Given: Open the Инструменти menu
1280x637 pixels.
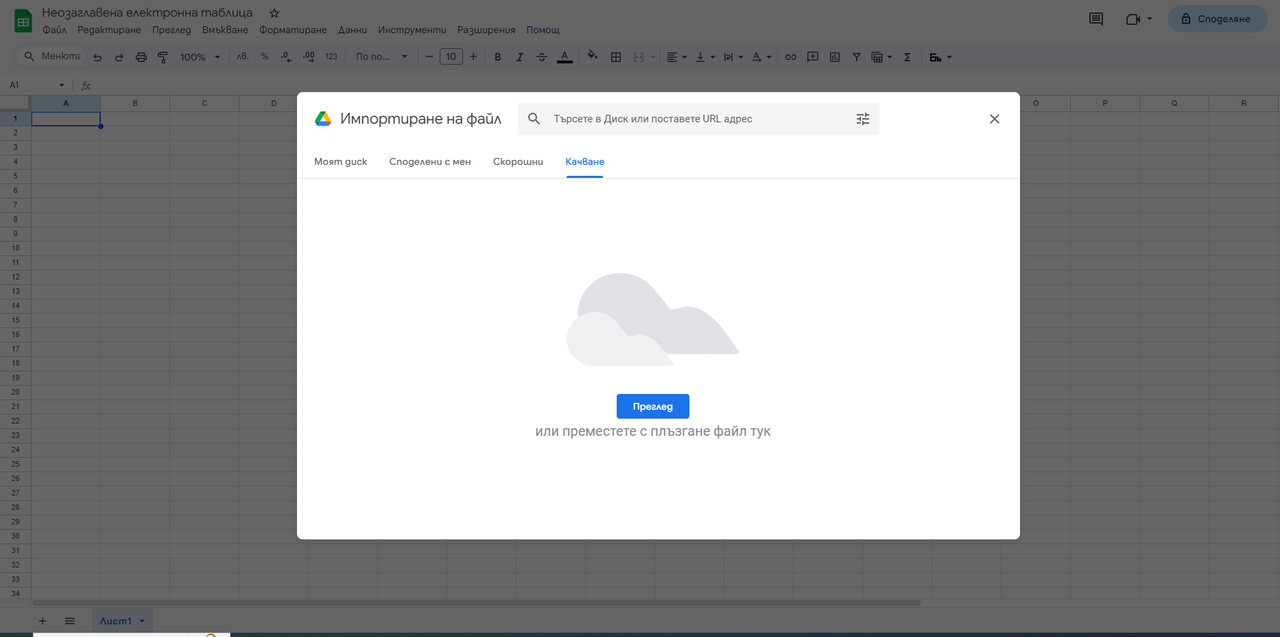Looking at the screenshot, I should 412,30.
